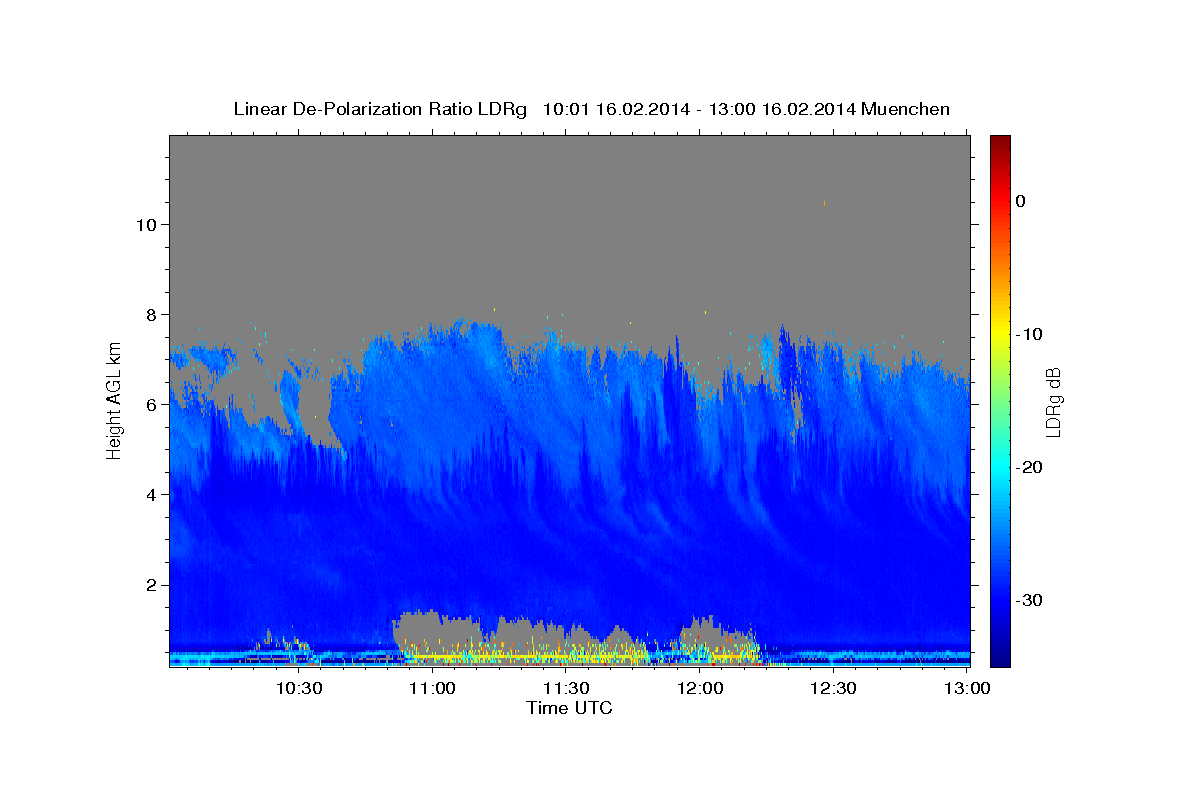Click the grey gap in the cloud near 10:35
Screen dimensions: 1200x800
(316, 412)
